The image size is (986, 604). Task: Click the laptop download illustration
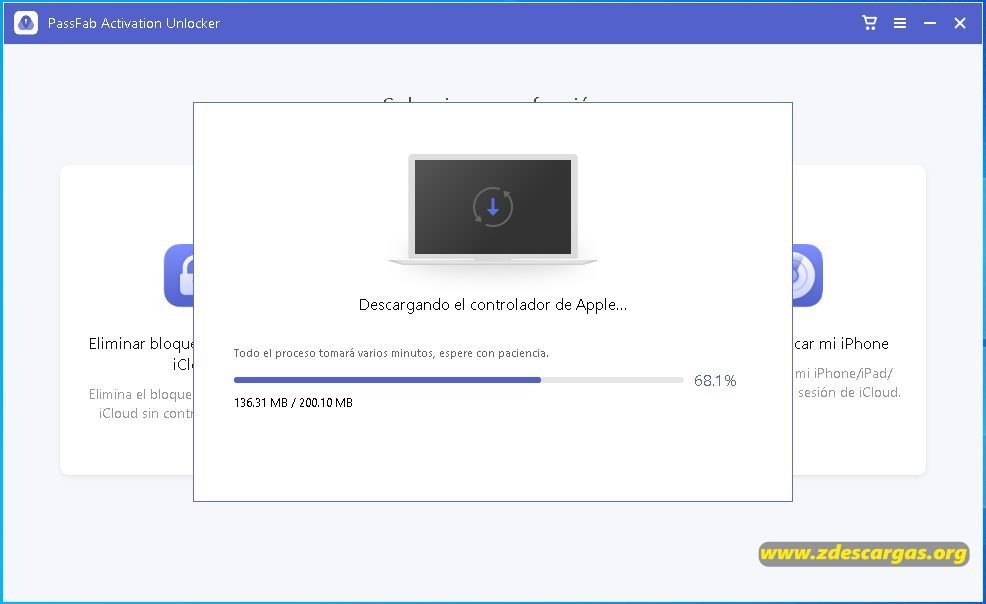coord(492,209)
